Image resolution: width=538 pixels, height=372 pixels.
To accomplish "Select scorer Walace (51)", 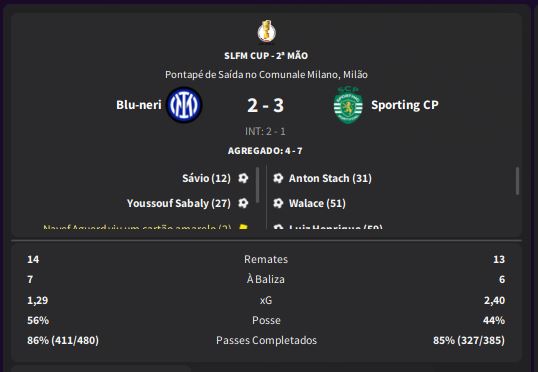I will coord(317,204).
